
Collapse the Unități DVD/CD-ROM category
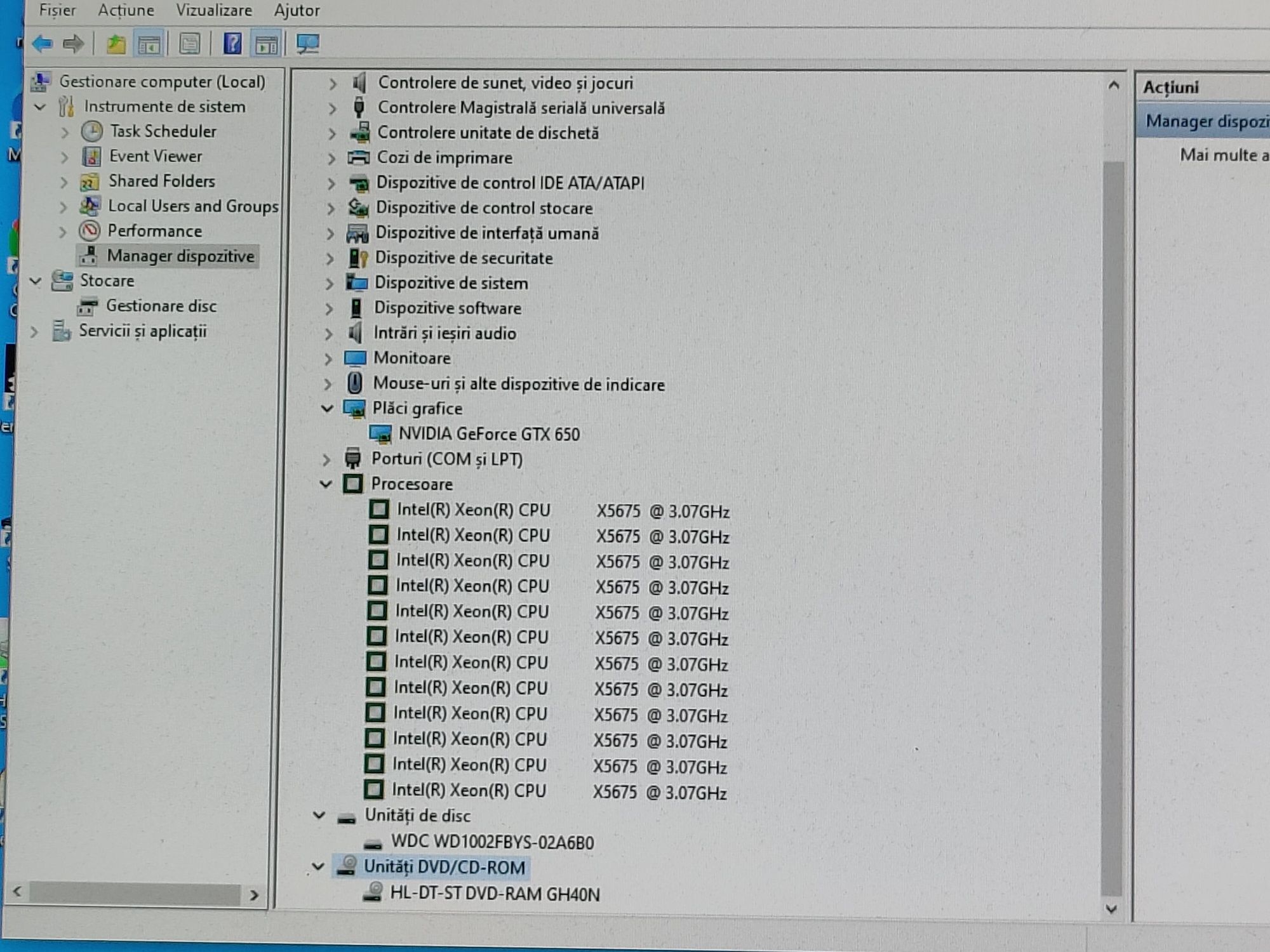click(x=318, y=866)
